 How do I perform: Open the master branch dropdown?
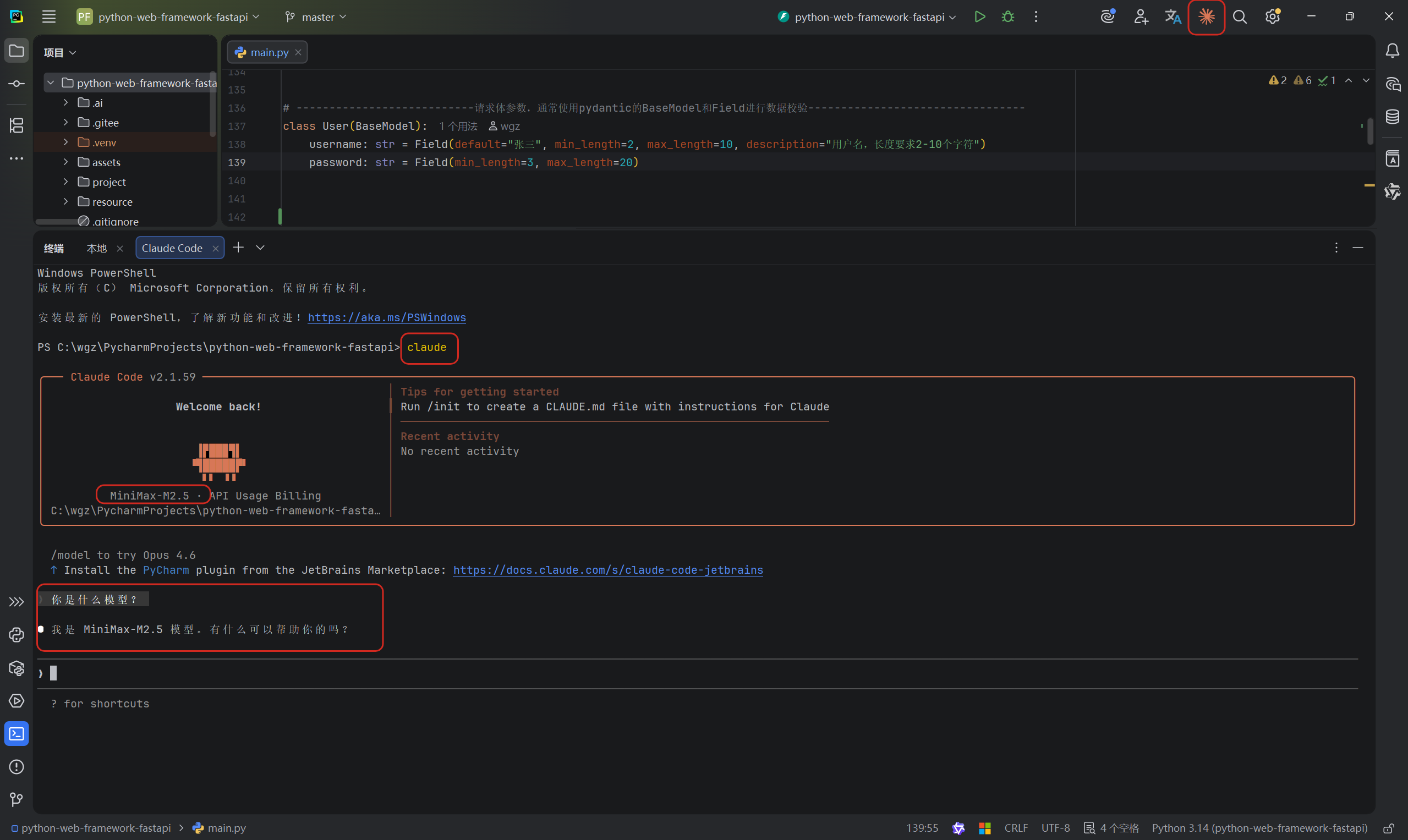point(316,17)
